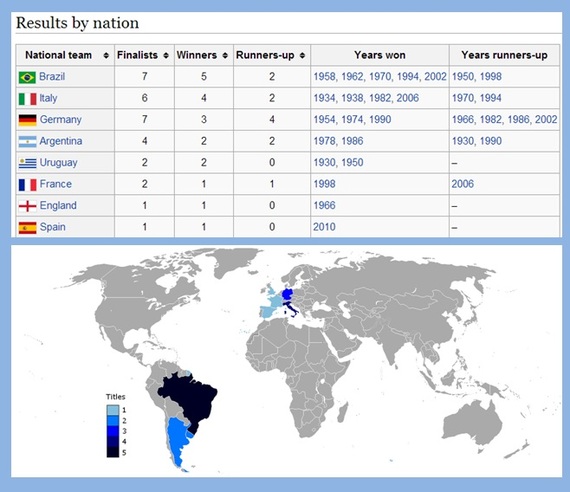Click the France flag icon
This screenshot has width=570, height=492.
(27, 184)
